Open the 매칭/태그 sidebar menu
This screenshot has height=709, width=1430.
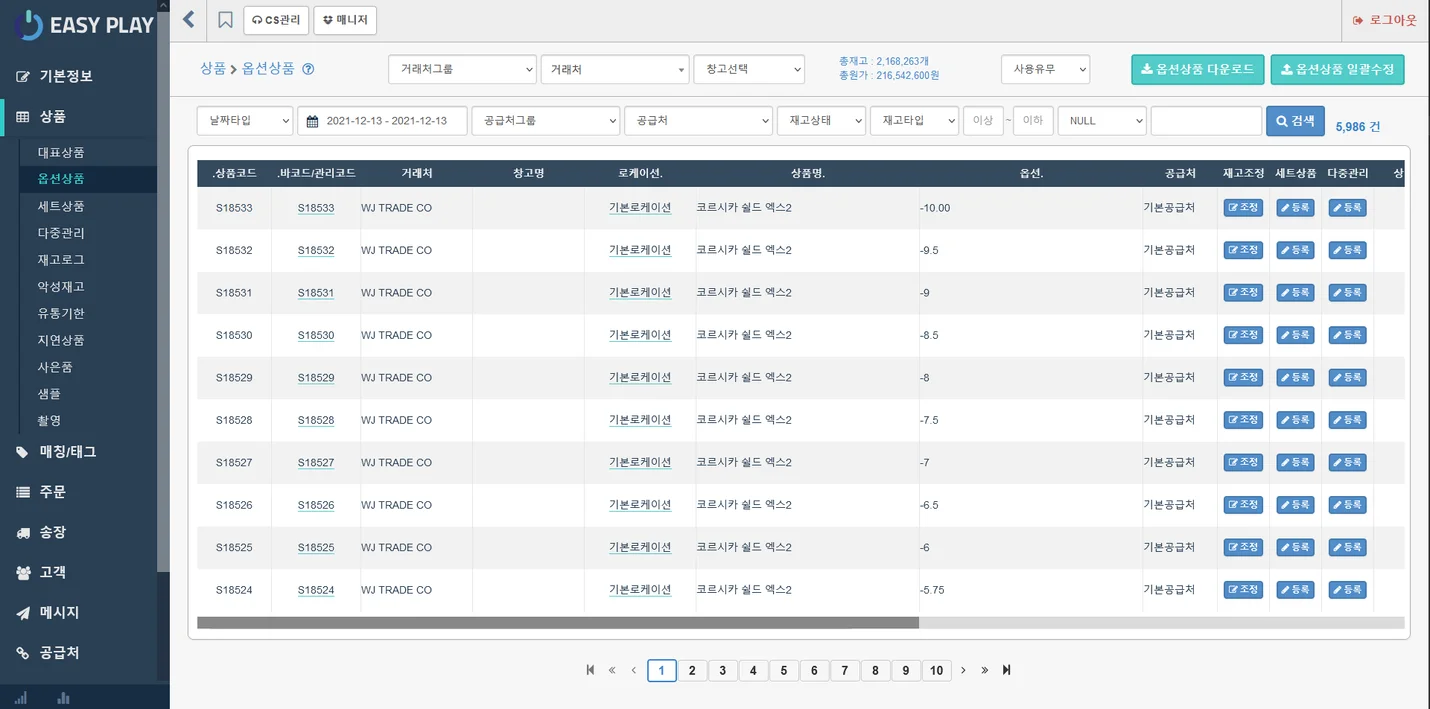coord(67,451)
